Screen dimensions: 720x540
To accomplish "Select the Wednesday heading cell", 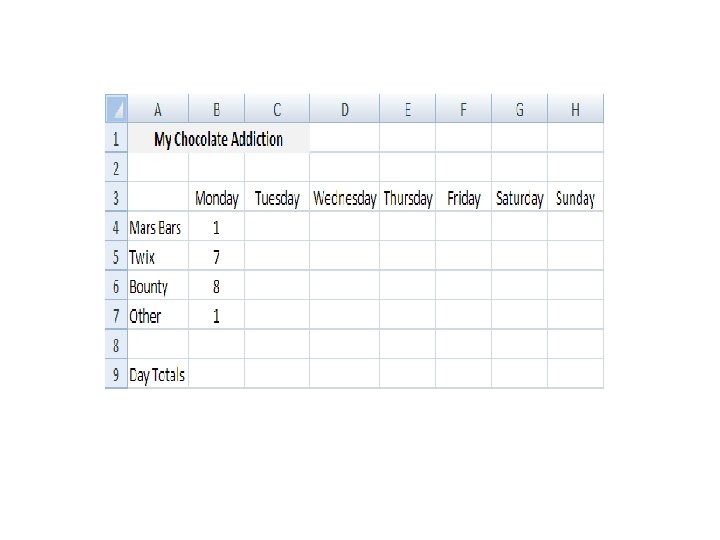I will tap(344, 197).
